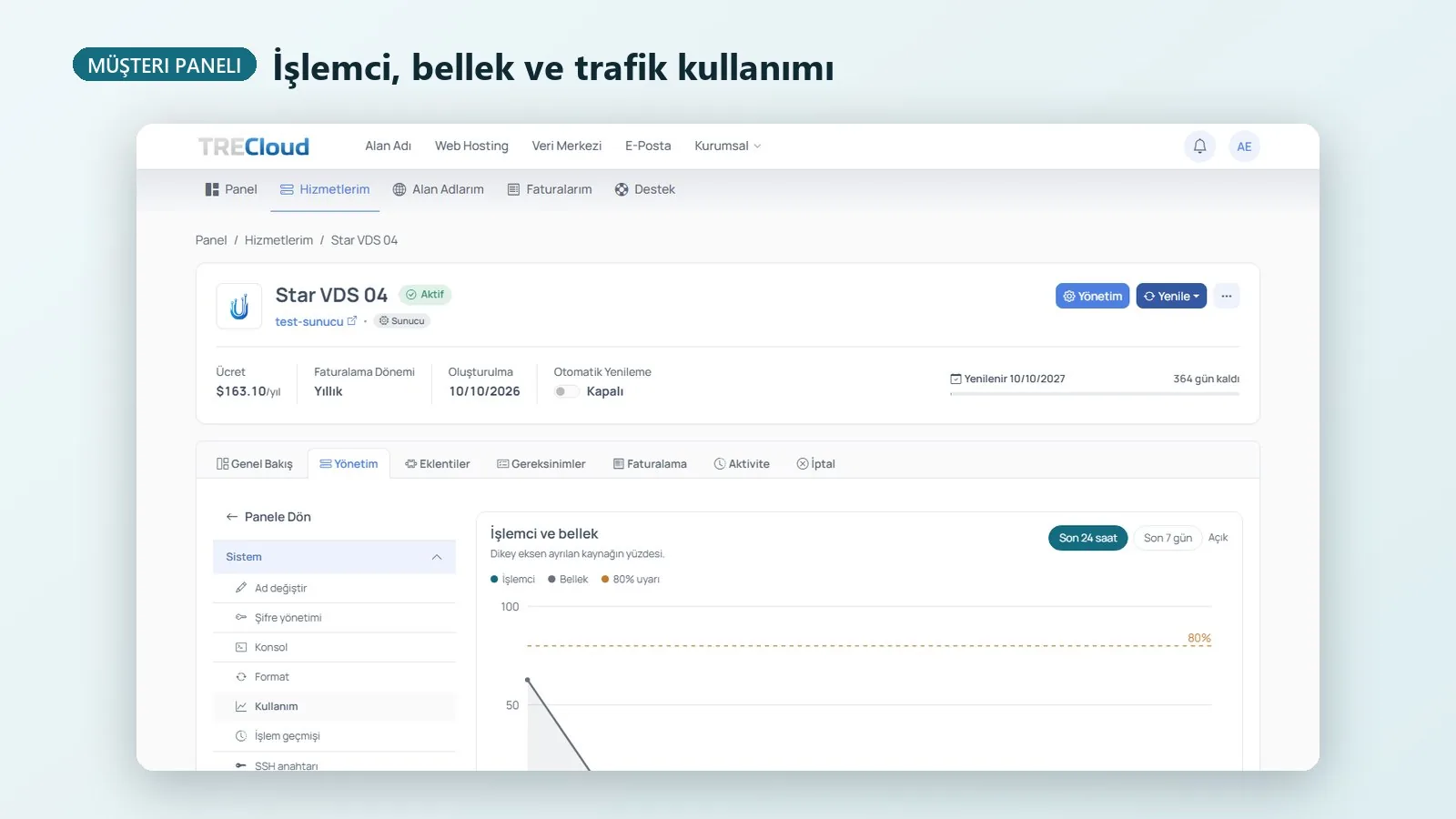Select the Son 7 gün range

click(1168, 538)
